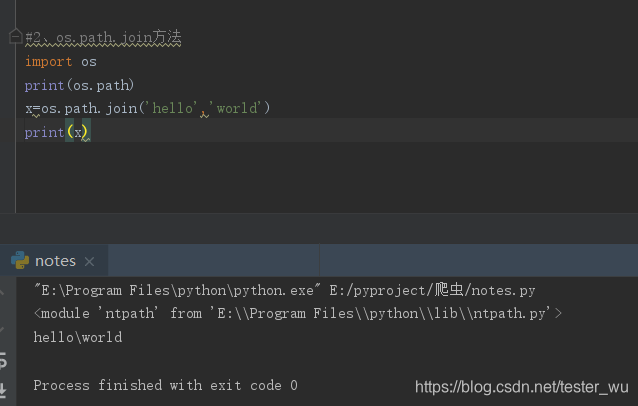
Task: Close the notes run tab
Action: tap(90, 262)
